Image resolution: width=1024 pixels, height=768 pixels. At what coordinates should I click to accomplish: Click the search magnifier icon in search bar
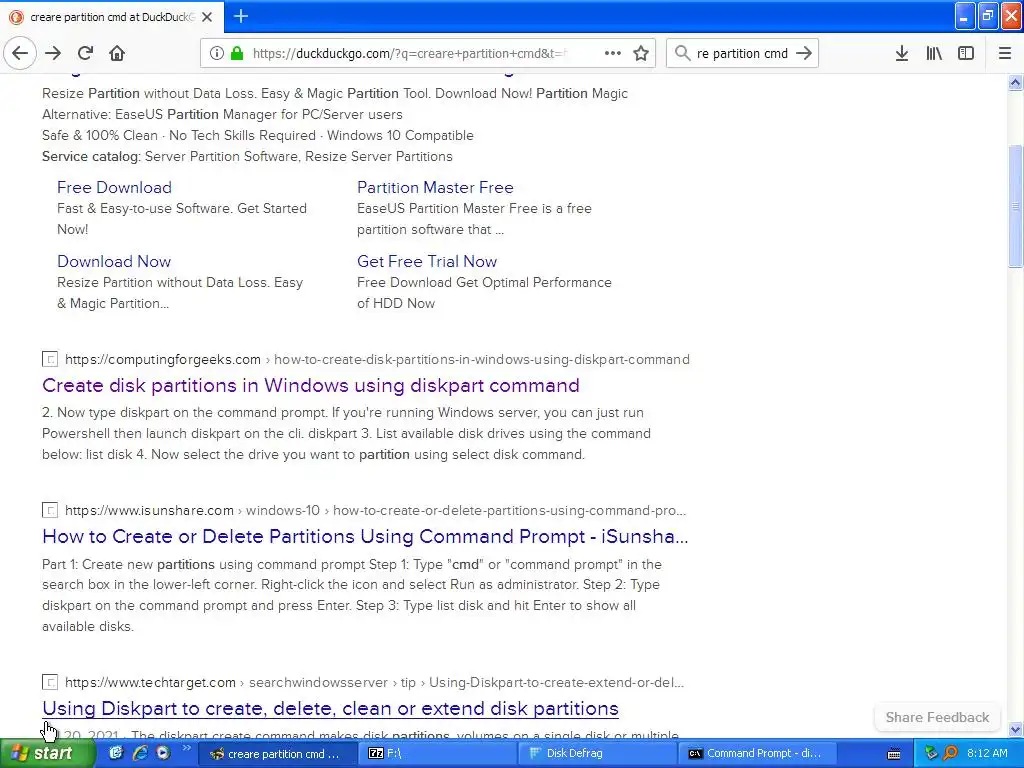pos(682,53)
